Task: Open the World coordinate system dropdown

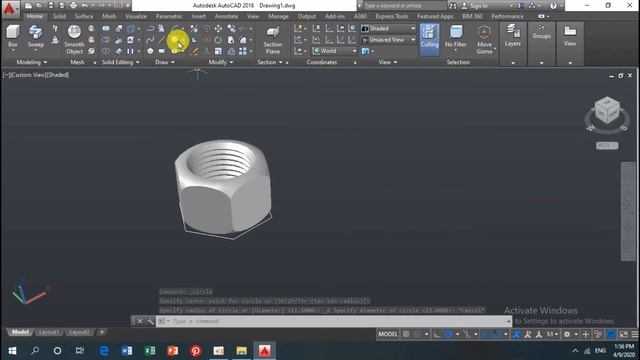Action: pyautogui.click(x=334, y=51)
